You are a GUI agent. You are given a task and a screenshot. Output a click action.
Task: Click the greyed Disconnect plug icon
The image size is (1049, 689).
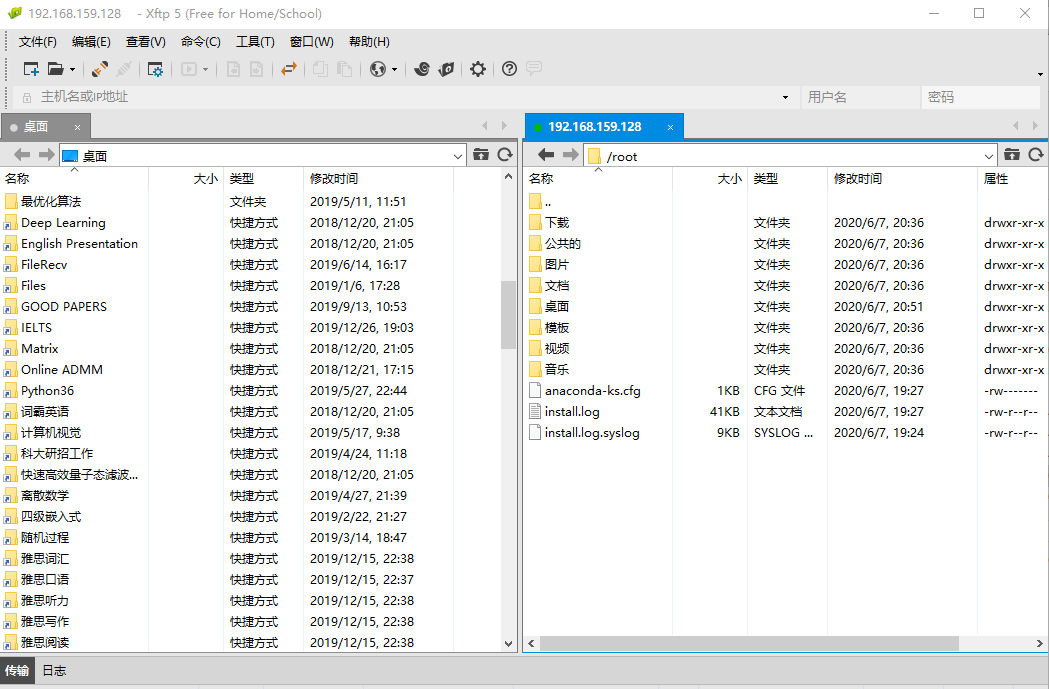[x=124, y=69]
